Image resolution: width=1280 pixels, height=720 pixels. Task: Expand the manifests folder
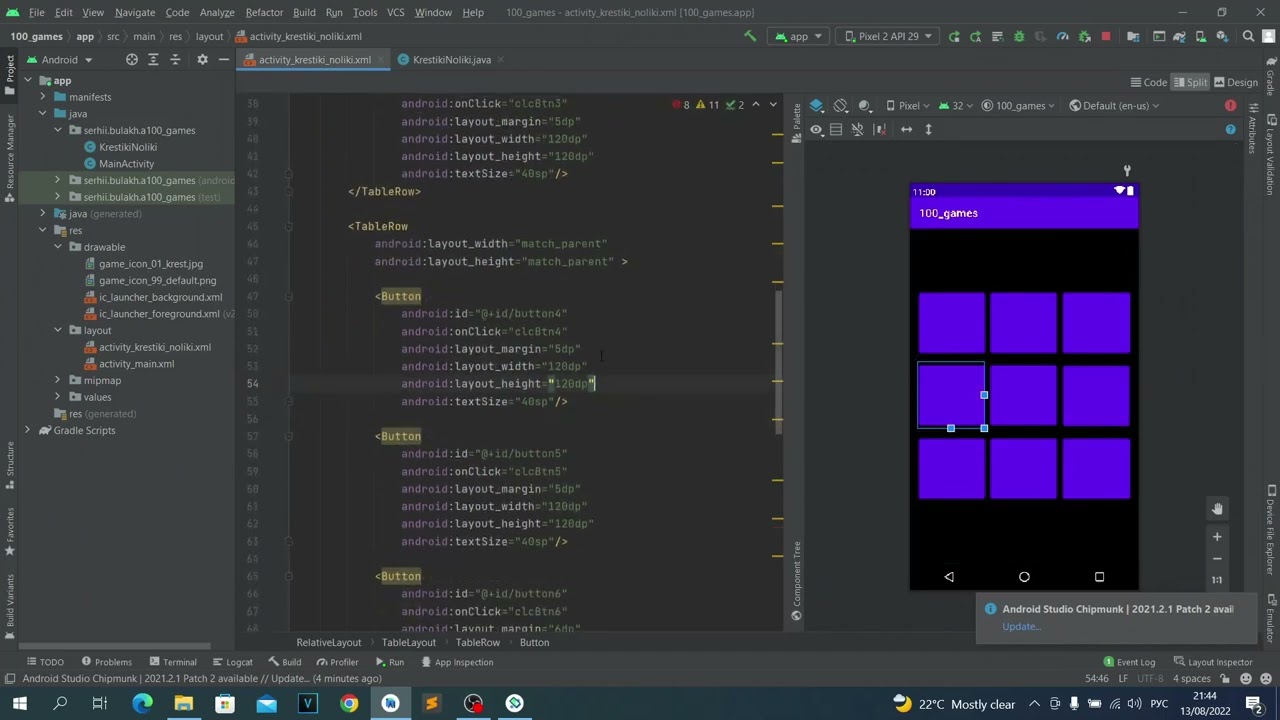42,97
